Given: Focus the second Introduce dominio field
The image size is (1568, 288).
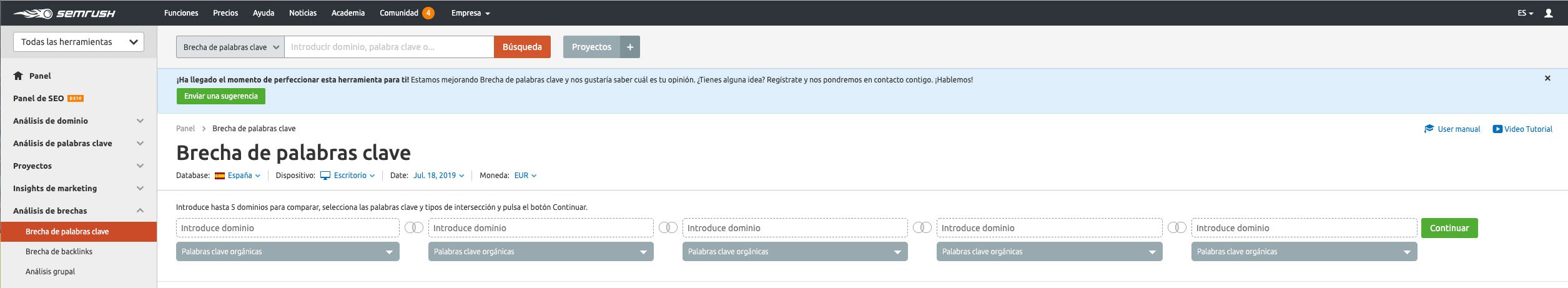Looking at the screenshot, I should pyautogui.click(x=541, y=228).
